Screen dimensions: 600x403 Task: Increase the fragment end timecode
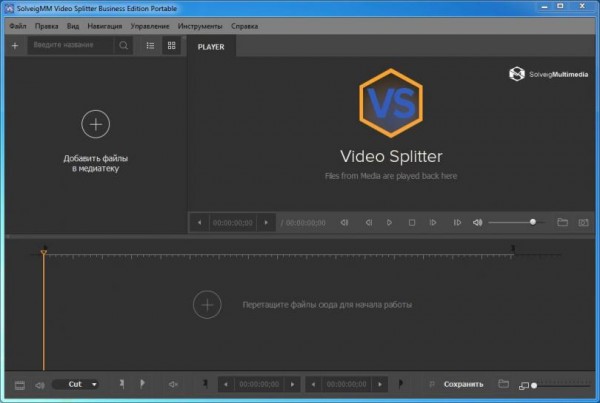[x=380, y=384]
